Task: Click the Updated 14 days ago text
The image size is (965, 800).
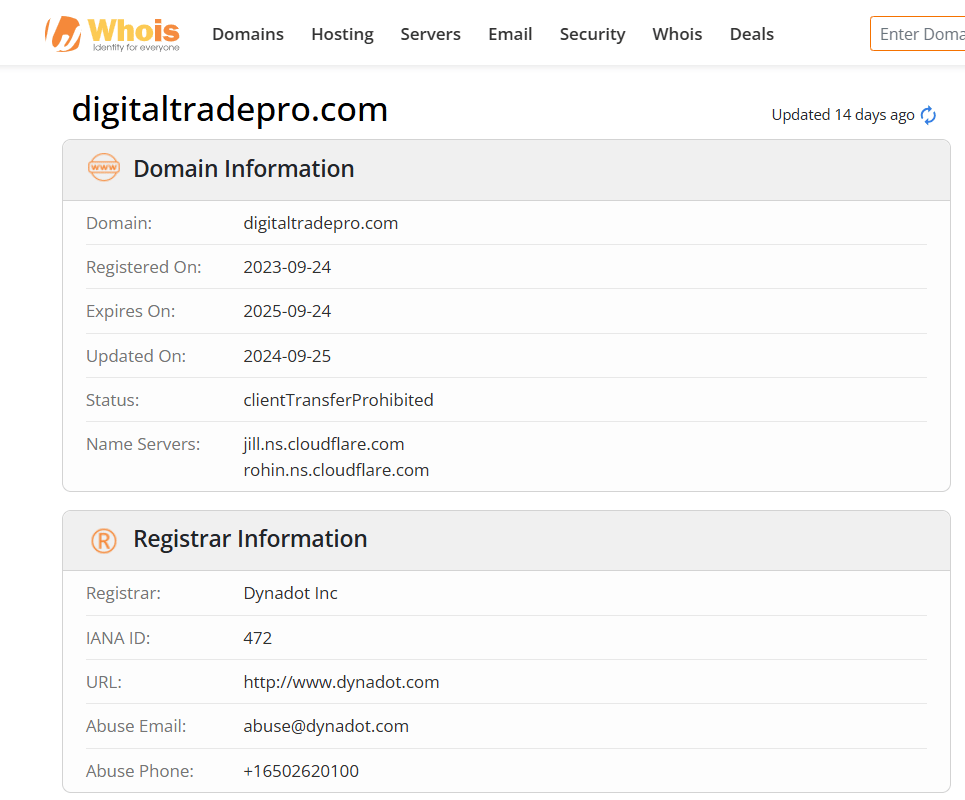Action: (x=843, y=115)
